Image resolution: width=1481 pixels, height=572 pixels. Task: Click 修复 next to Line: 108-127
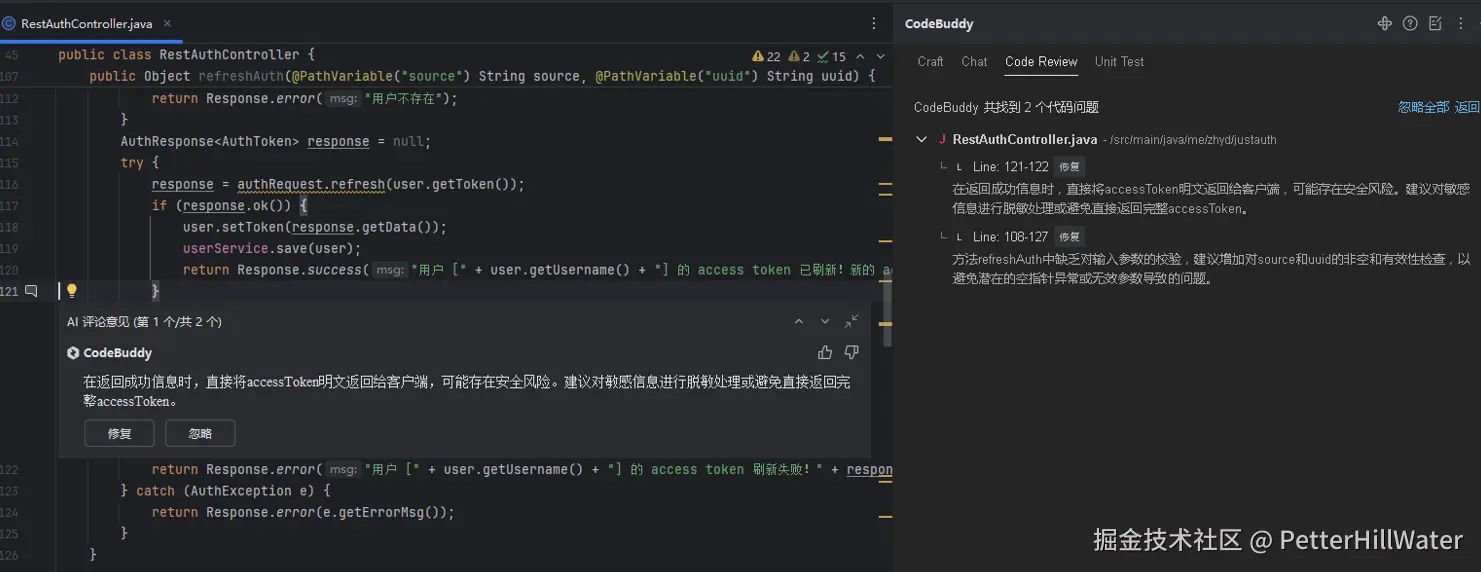click(1069, 237)
